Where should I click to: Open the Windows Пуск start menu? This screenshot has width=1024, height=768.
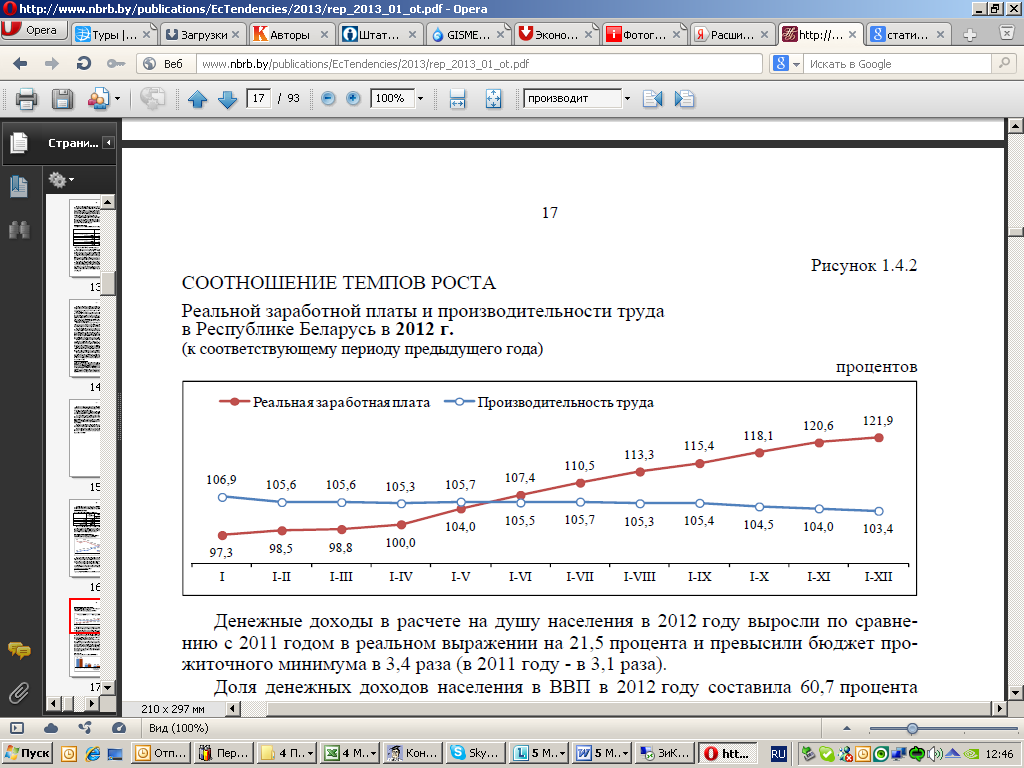27,753
